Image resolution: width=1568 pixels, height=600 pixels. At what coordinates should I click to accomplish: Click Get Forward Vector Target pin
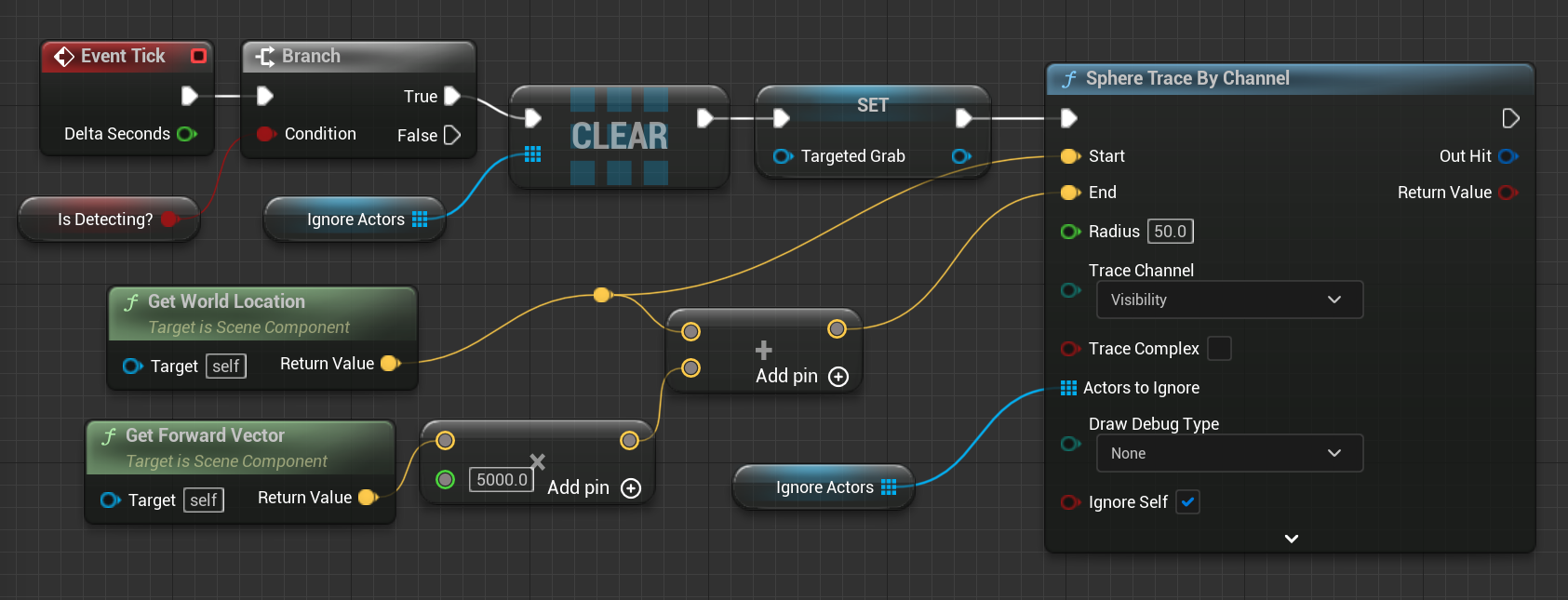[x=110, y=500]
